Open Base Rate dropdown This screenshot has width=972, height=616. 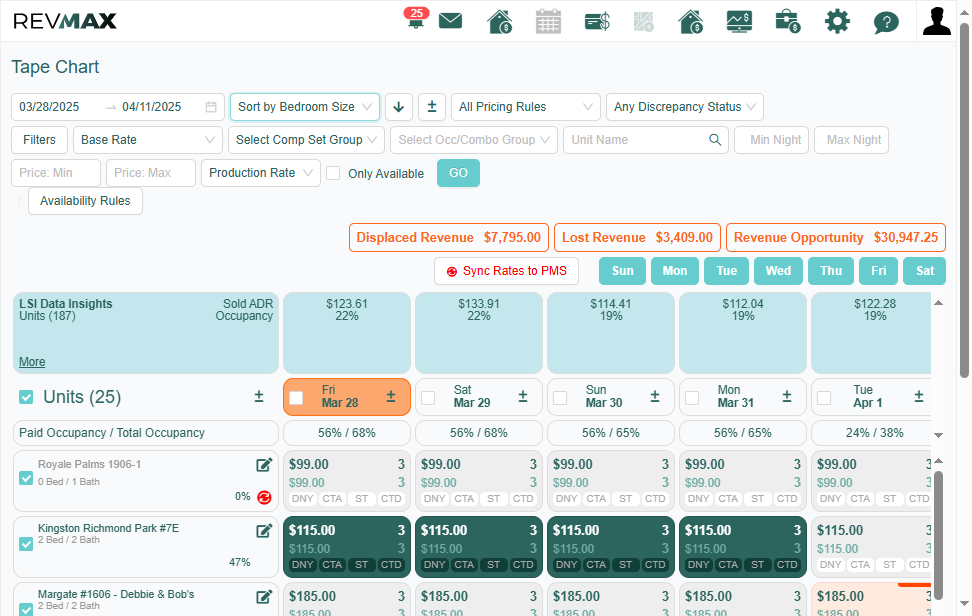(148, 139)
